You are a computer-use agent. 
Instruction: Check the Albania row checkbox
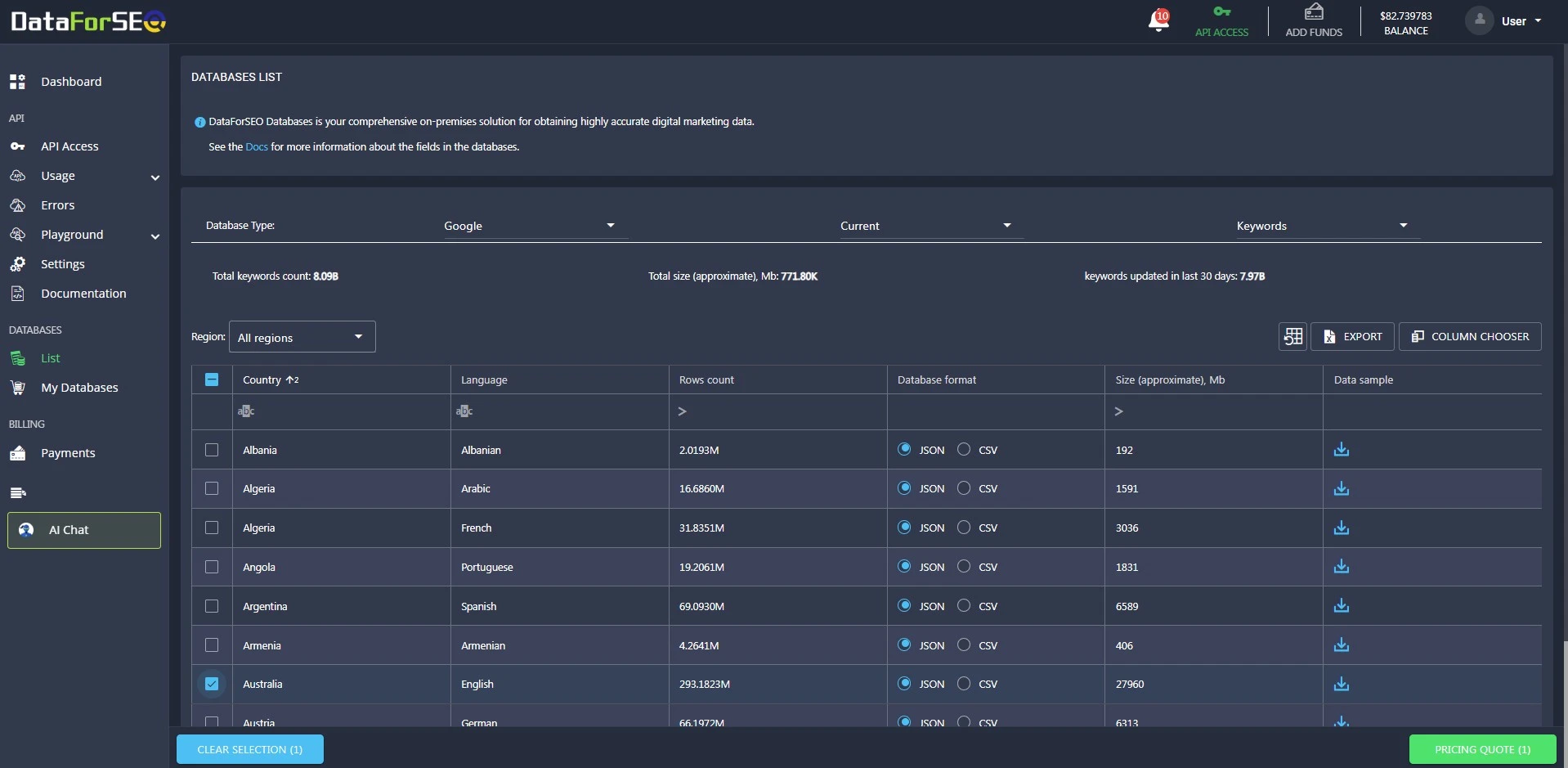[212, 450]
